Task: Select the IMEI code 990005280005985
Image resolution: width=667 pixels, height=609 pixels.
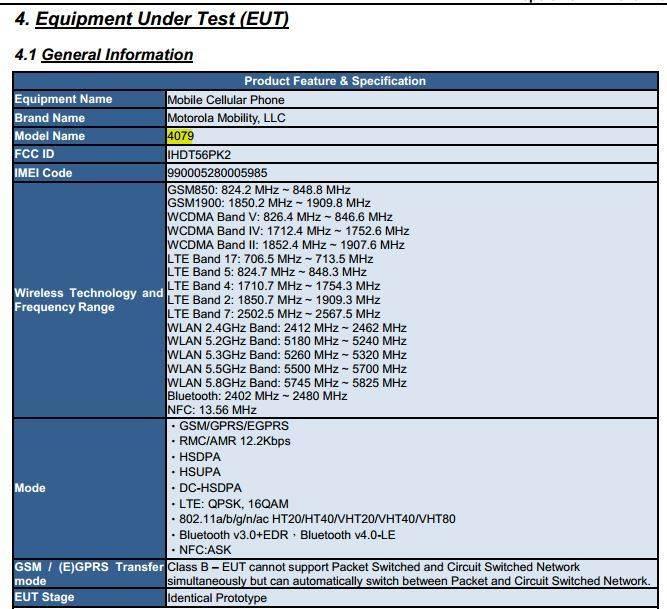Action: pos(217,173)
